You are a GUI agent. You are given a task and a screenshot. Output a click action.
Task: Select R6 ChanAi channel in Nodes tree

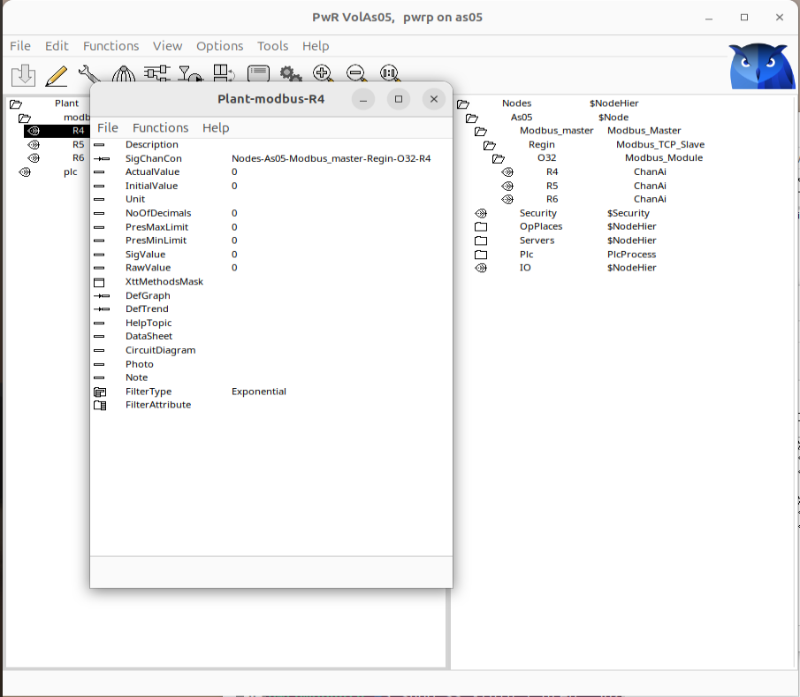point(552,199)
